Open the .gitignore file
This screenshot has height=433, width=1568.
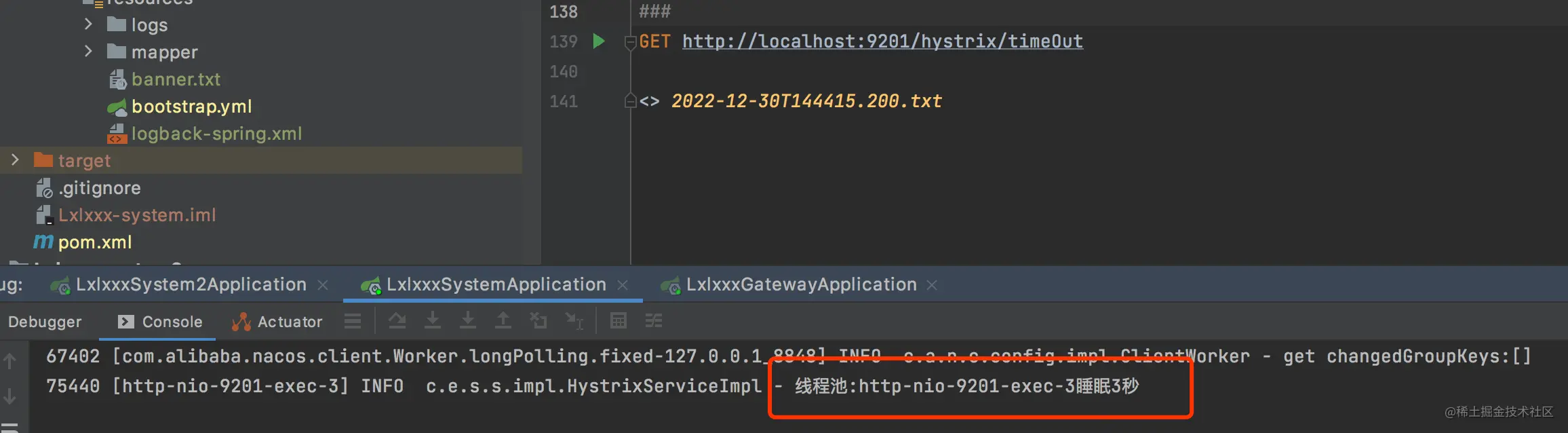pos(88,188)
